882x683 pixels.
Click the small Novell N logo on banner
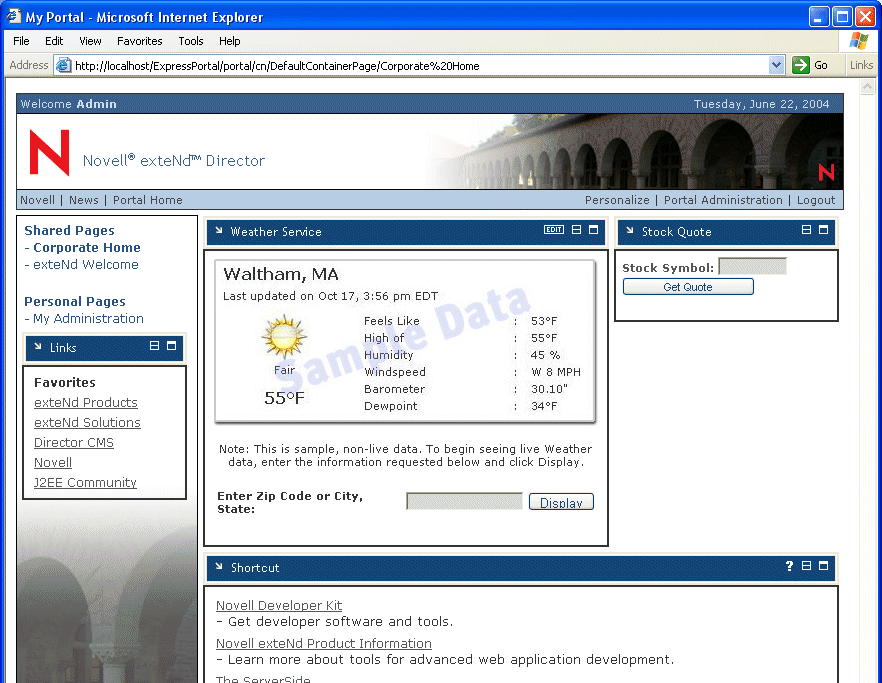click(x=826, y=172)
